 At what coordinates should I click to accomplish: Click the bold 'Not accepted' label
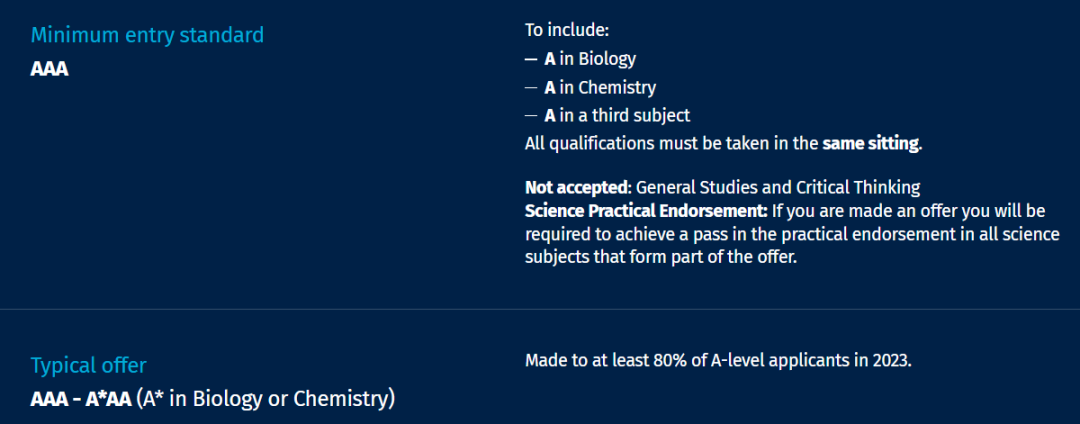577,187
